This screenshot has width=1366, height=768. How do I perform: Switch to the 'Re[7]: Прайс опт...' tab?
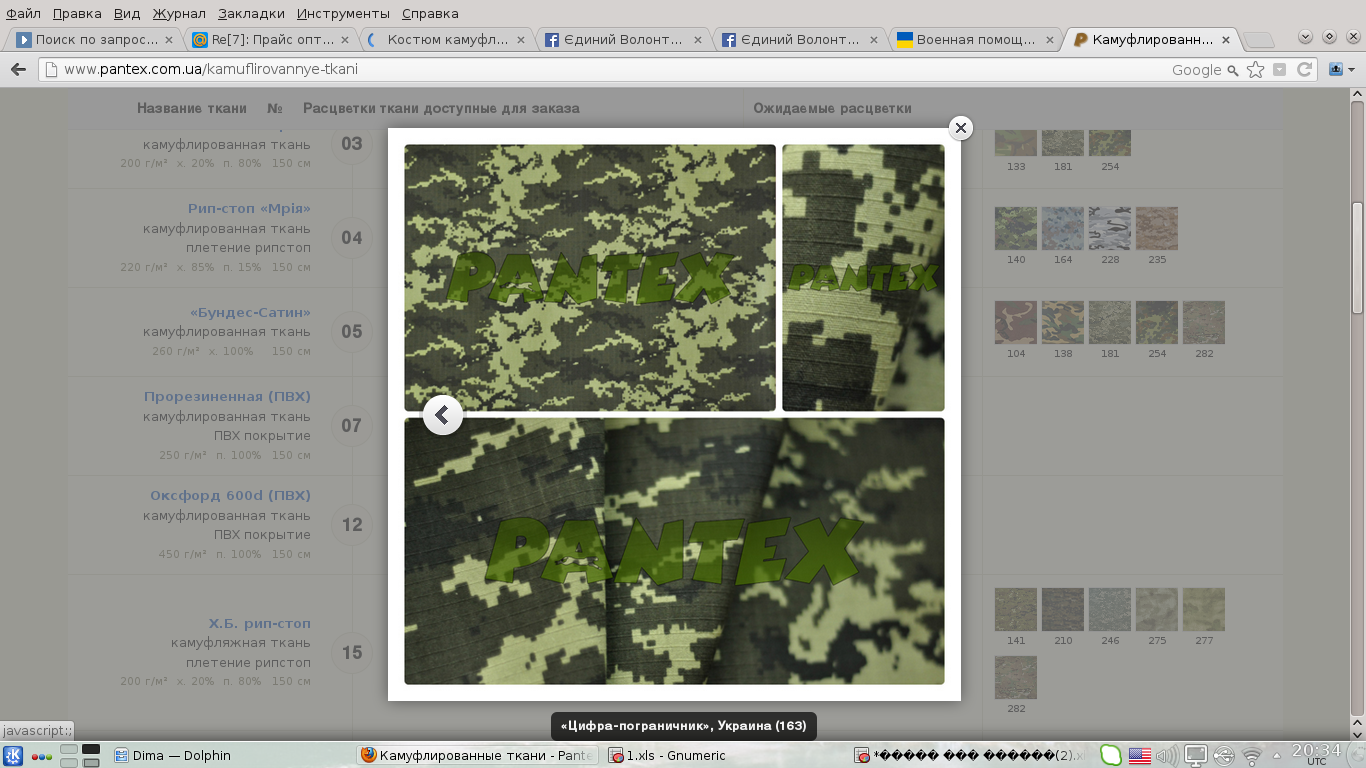pos(270,40)
